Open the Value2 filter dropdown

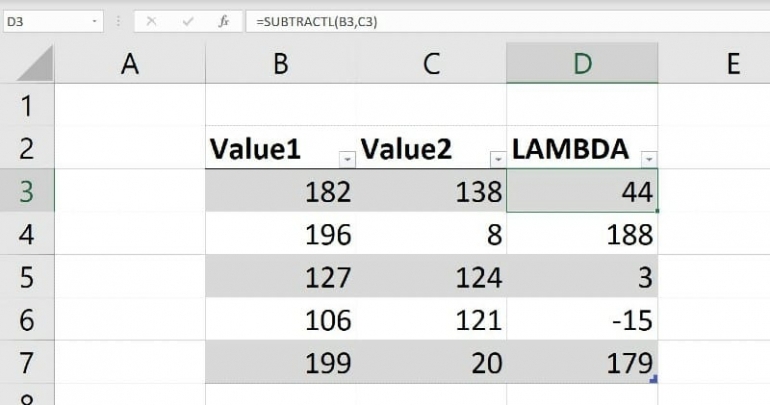pos(498,159)
